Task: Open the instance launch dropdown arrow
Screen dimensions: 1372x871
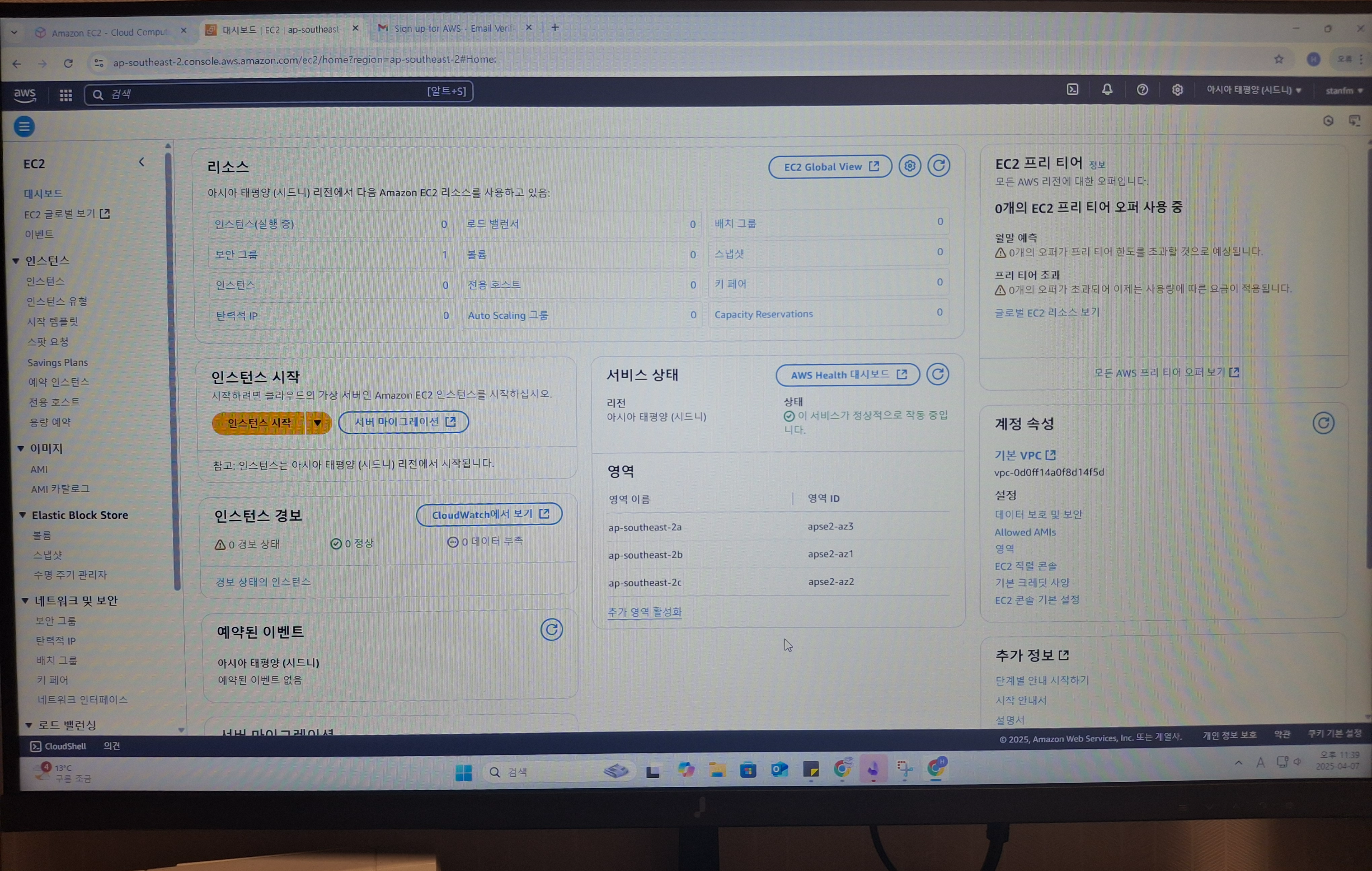Action: tap(318, 423)
